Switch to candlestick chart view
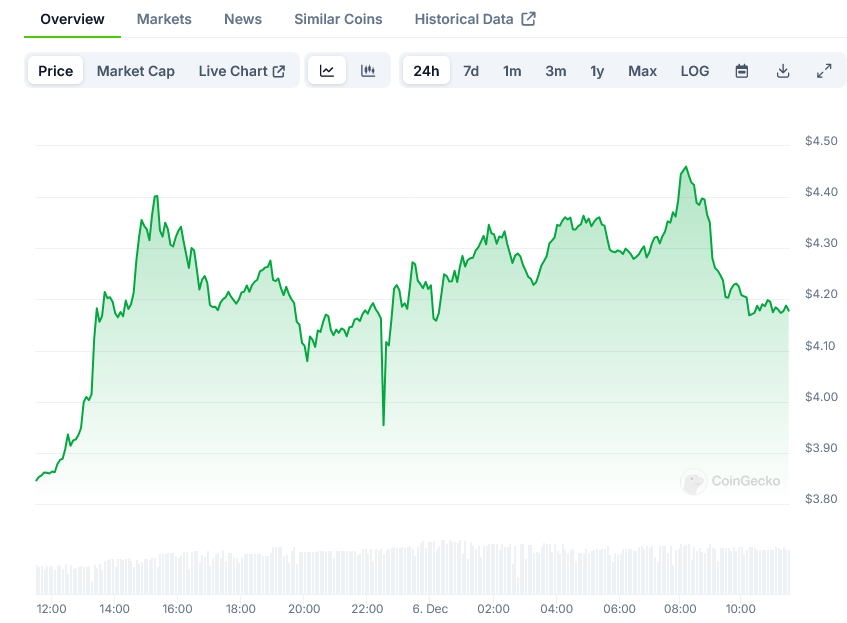The height and width of the screenshot is (623, 847). pos(368,71)
